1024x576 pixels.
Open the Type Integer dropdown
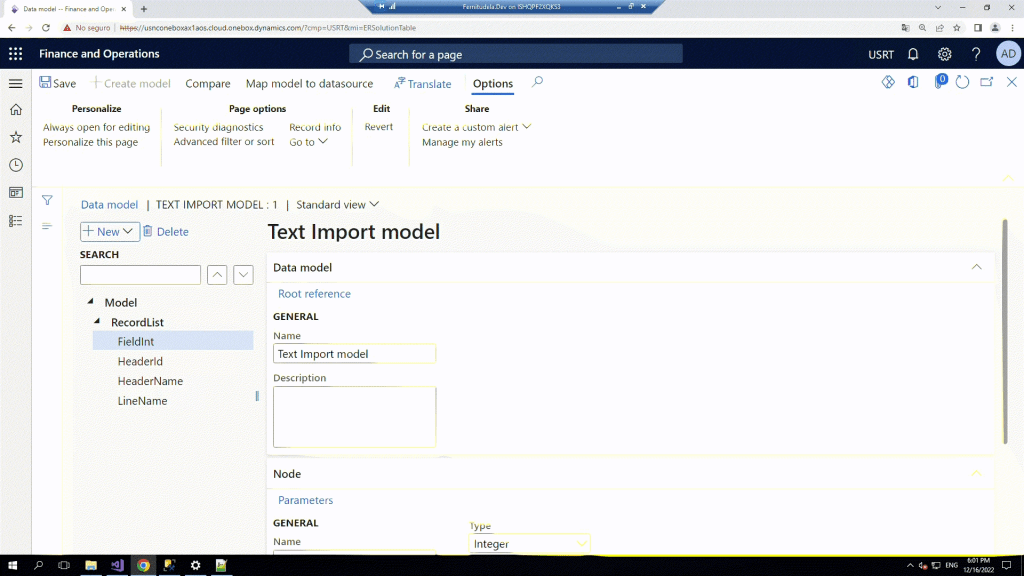tap(529, 544)
